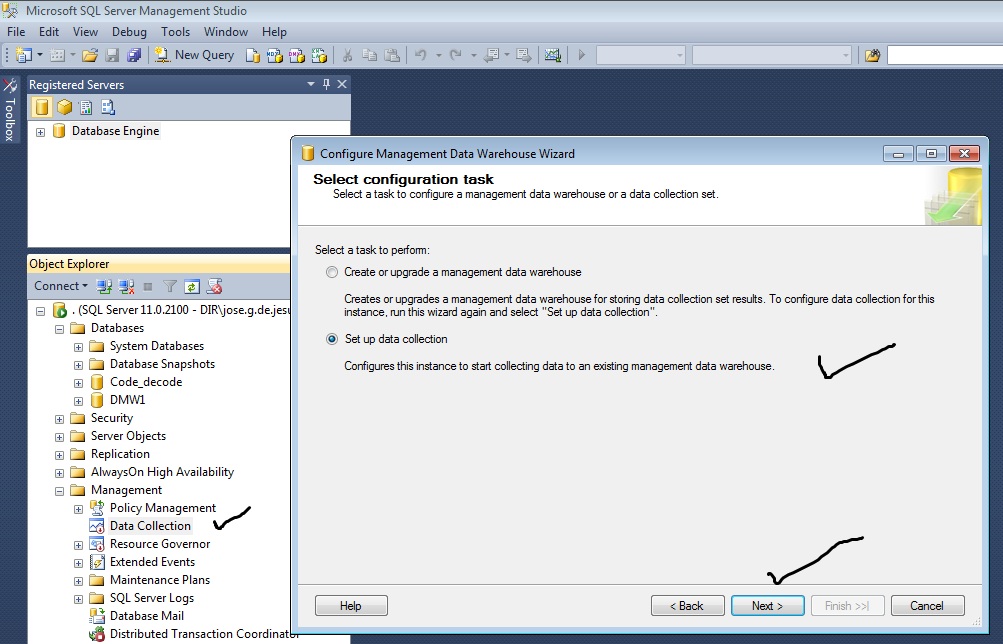Screen dimensions: 1003x644
Task: Select Analysis Services cube icon in Registered Servers
Action: [x=64, y=107]
